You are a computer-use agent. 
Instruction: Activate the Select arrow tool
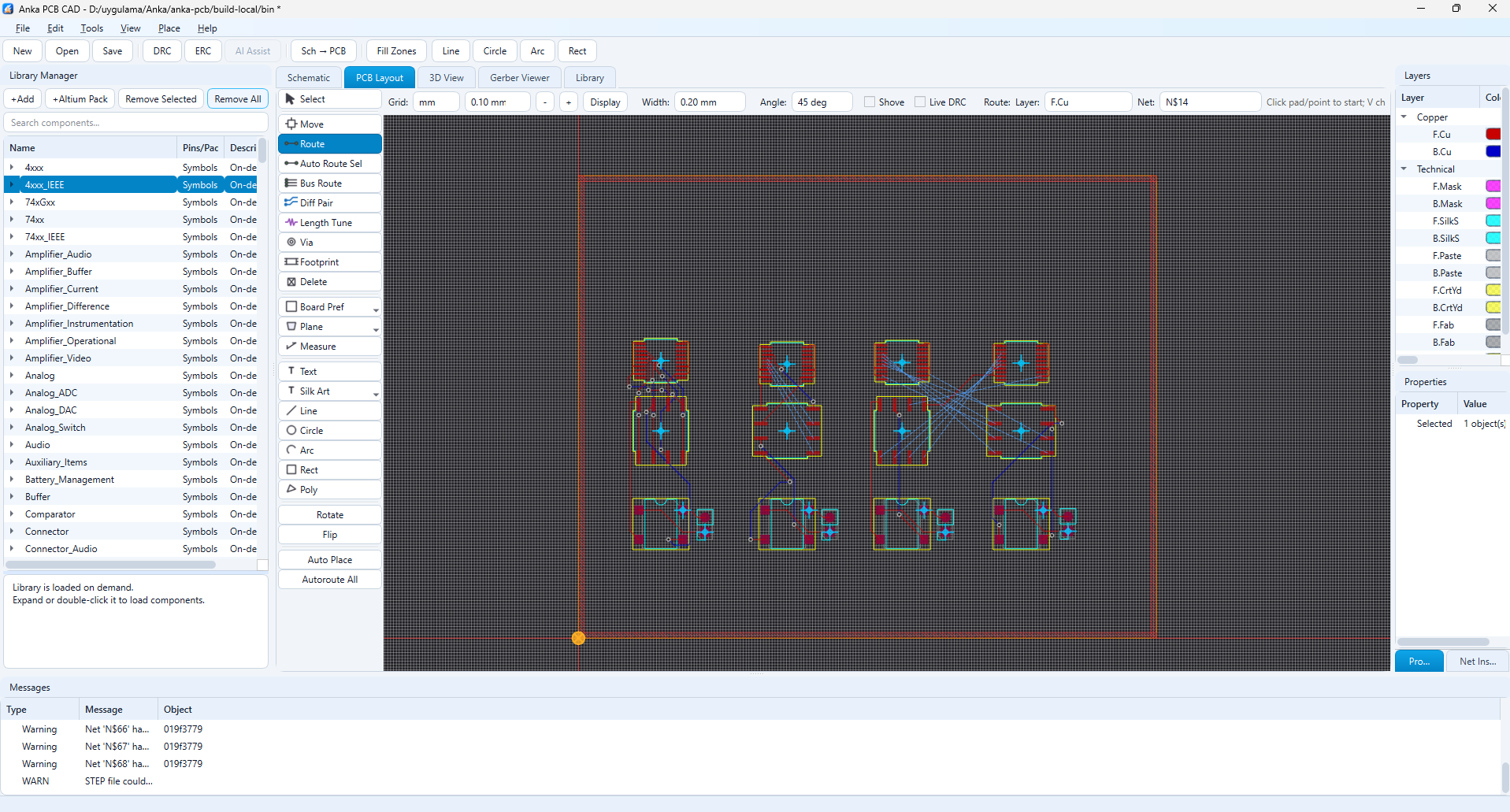329,99
